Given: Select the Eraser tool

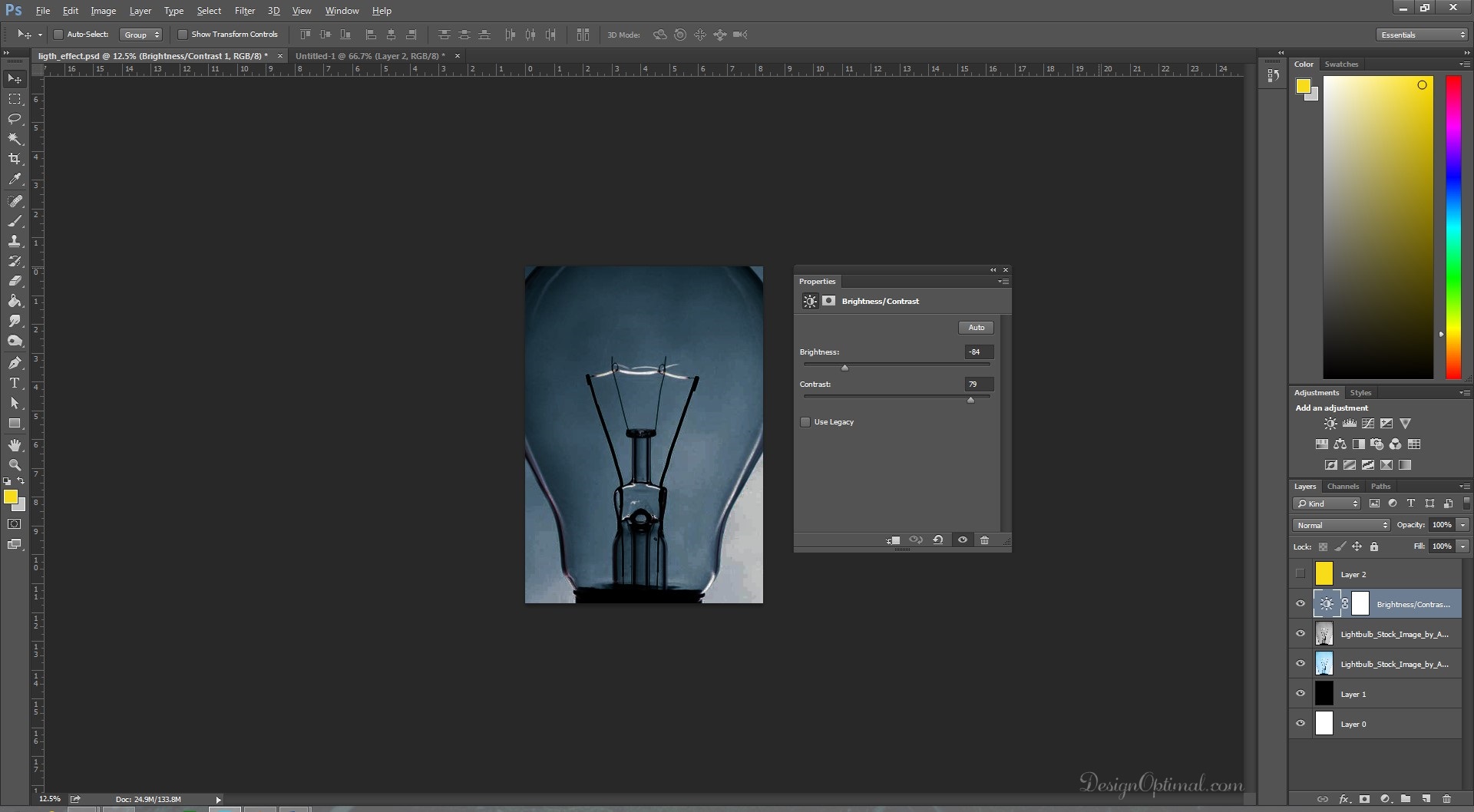Looking at the screenshot, I should click(15, 281).
